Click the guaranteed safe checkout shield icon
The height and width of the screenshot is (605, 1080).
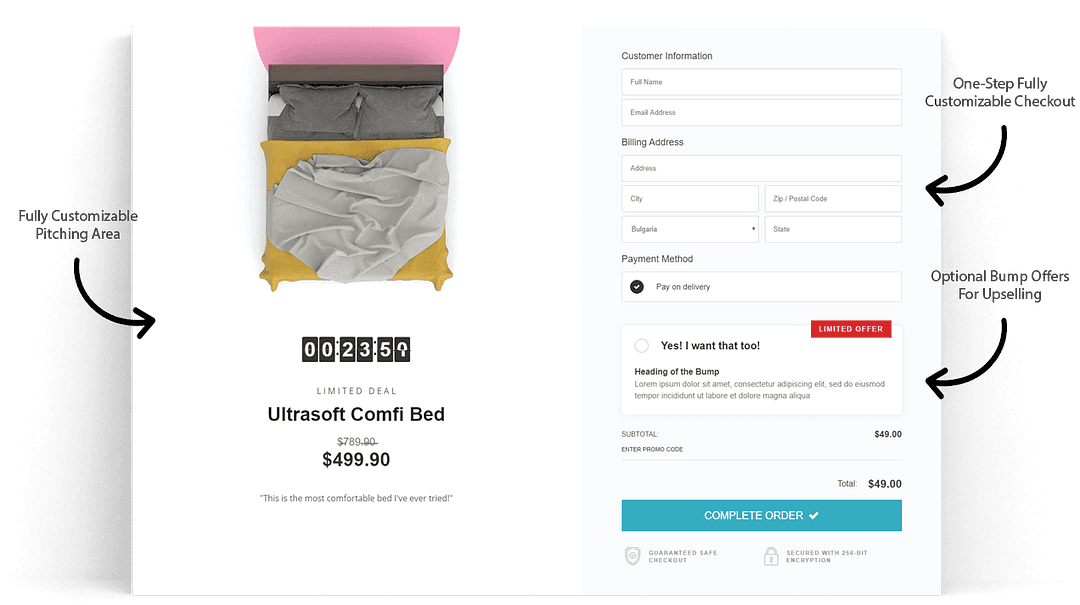click(x=632, y=556)
